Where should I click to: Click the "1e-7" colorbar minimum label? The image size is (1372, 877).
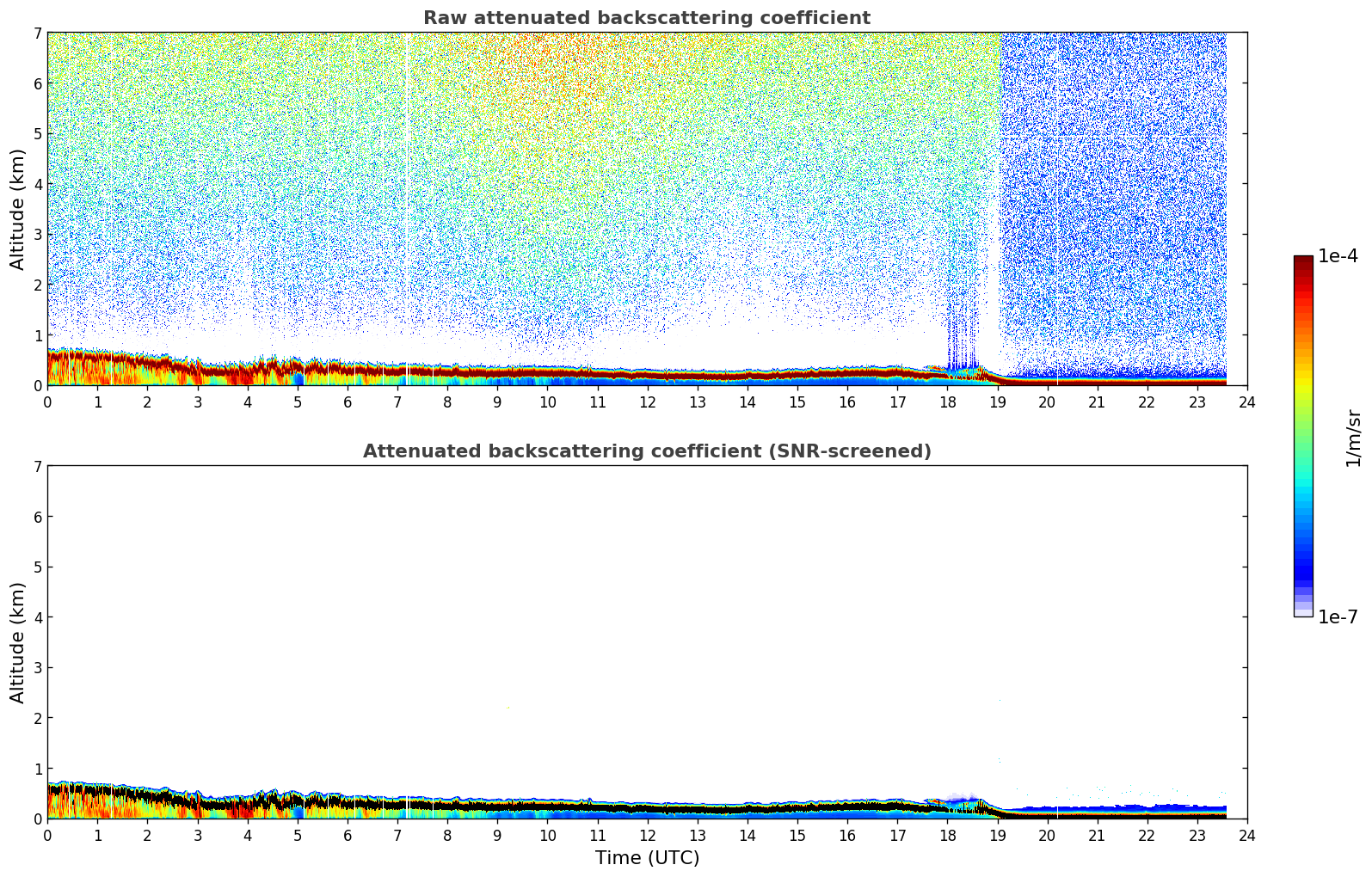(x=1338, y=617)
